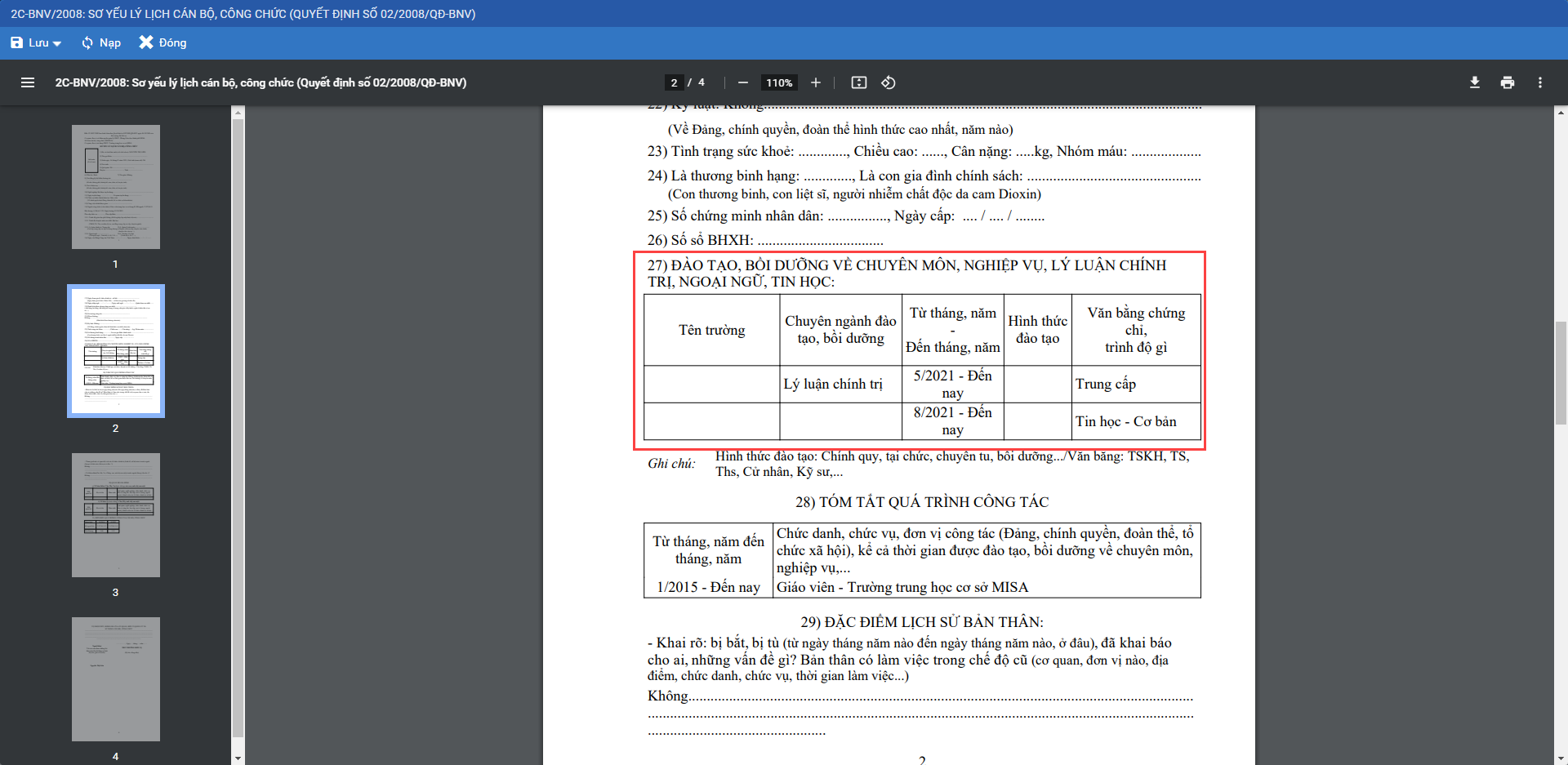Click the 110% zoom level field
1568x765 pixels.
pos(778,82)
